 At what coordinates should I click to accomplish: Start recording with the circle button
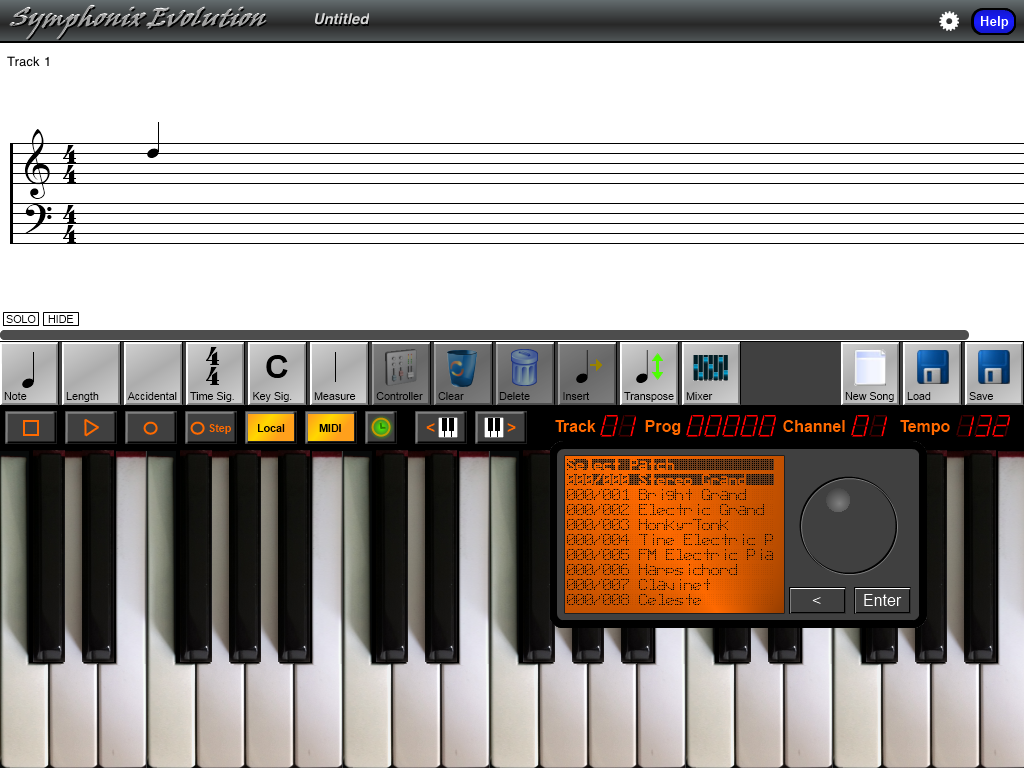150,428
